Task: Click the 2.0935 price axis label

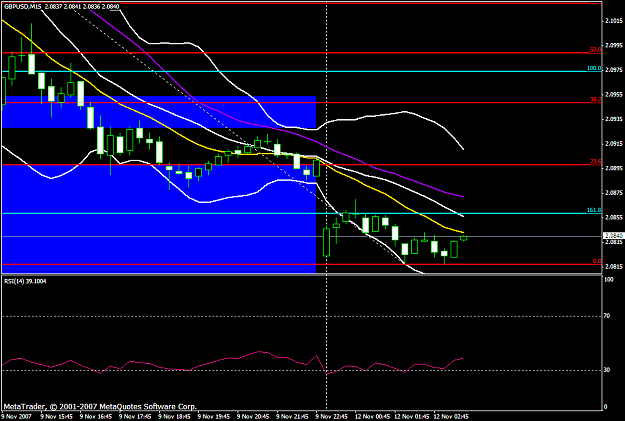Action: click(614, 119)
